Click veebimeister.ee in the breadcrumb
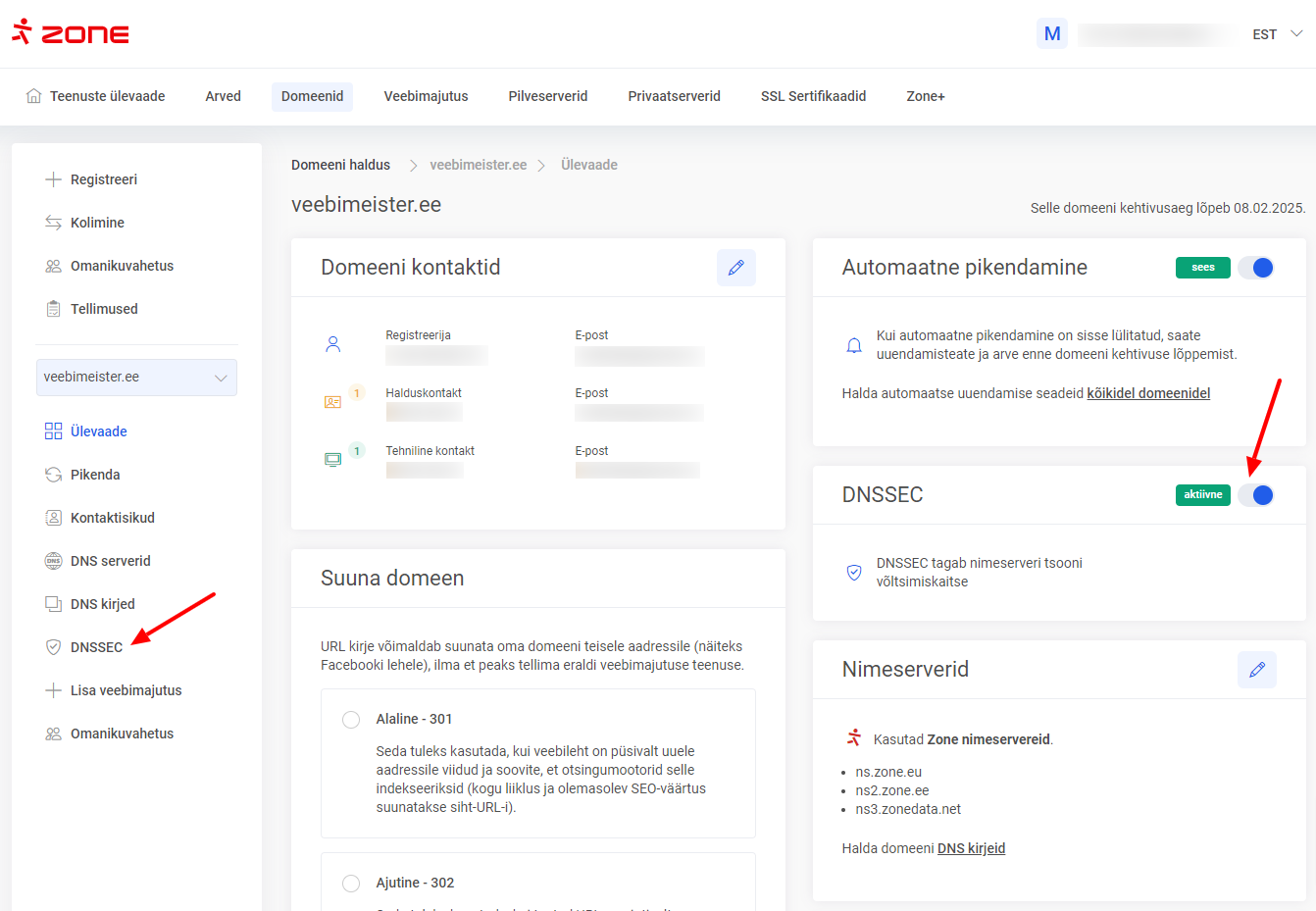The image size is (1316, 911). pos(478,165)
